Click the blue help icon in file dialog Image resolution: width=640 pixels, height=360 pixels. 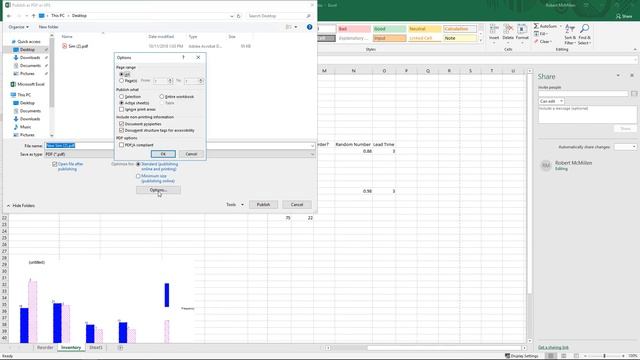[x=309, y=27]
